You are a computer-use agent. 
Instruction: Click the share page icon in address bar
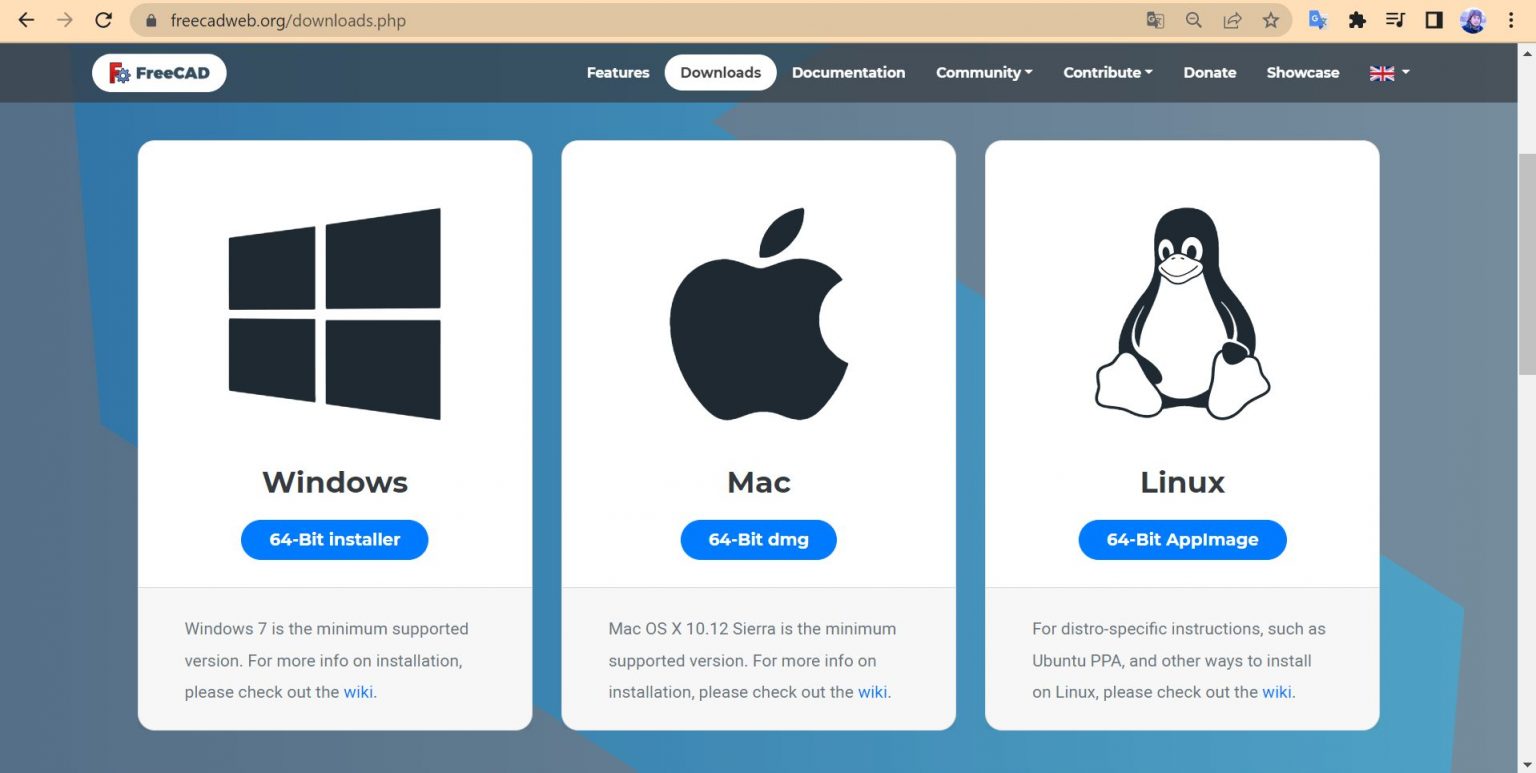point(1232,20)
